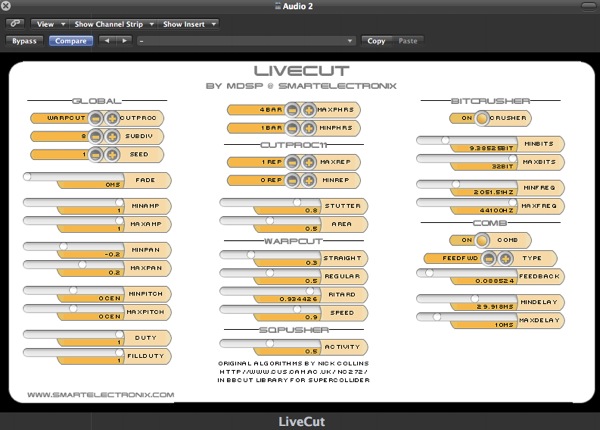Image resolution: width=600 pixels, height=430 pixels.
Task: Decrease MINREP with the minus button
Action: click(x=292, y=180)
